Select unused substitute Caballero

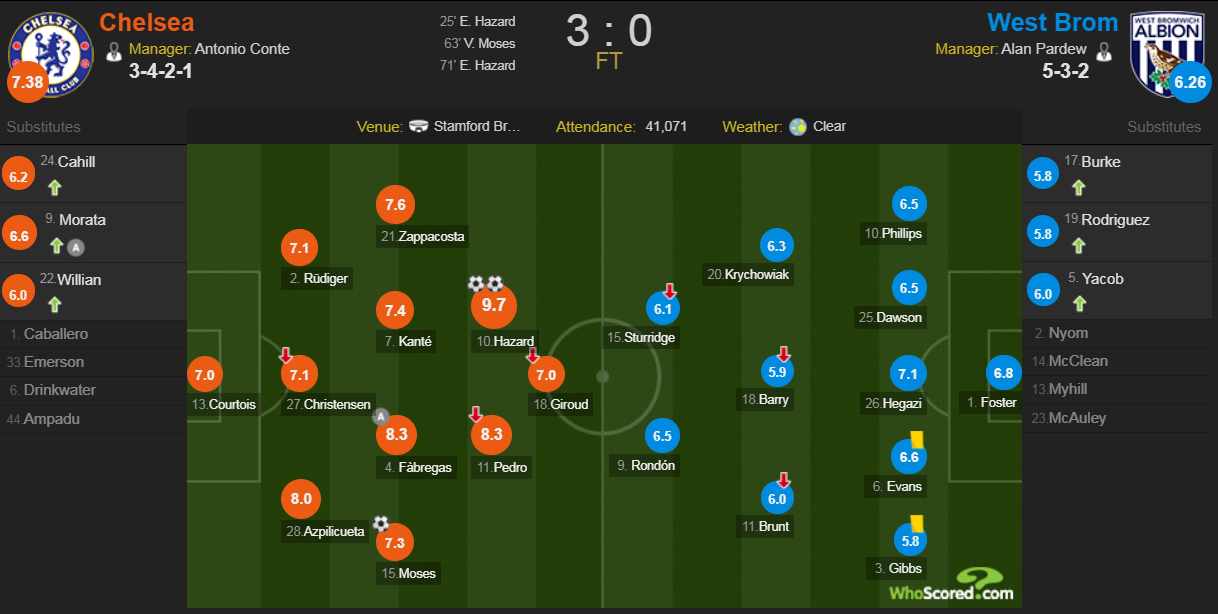click(x=56, y=334)
